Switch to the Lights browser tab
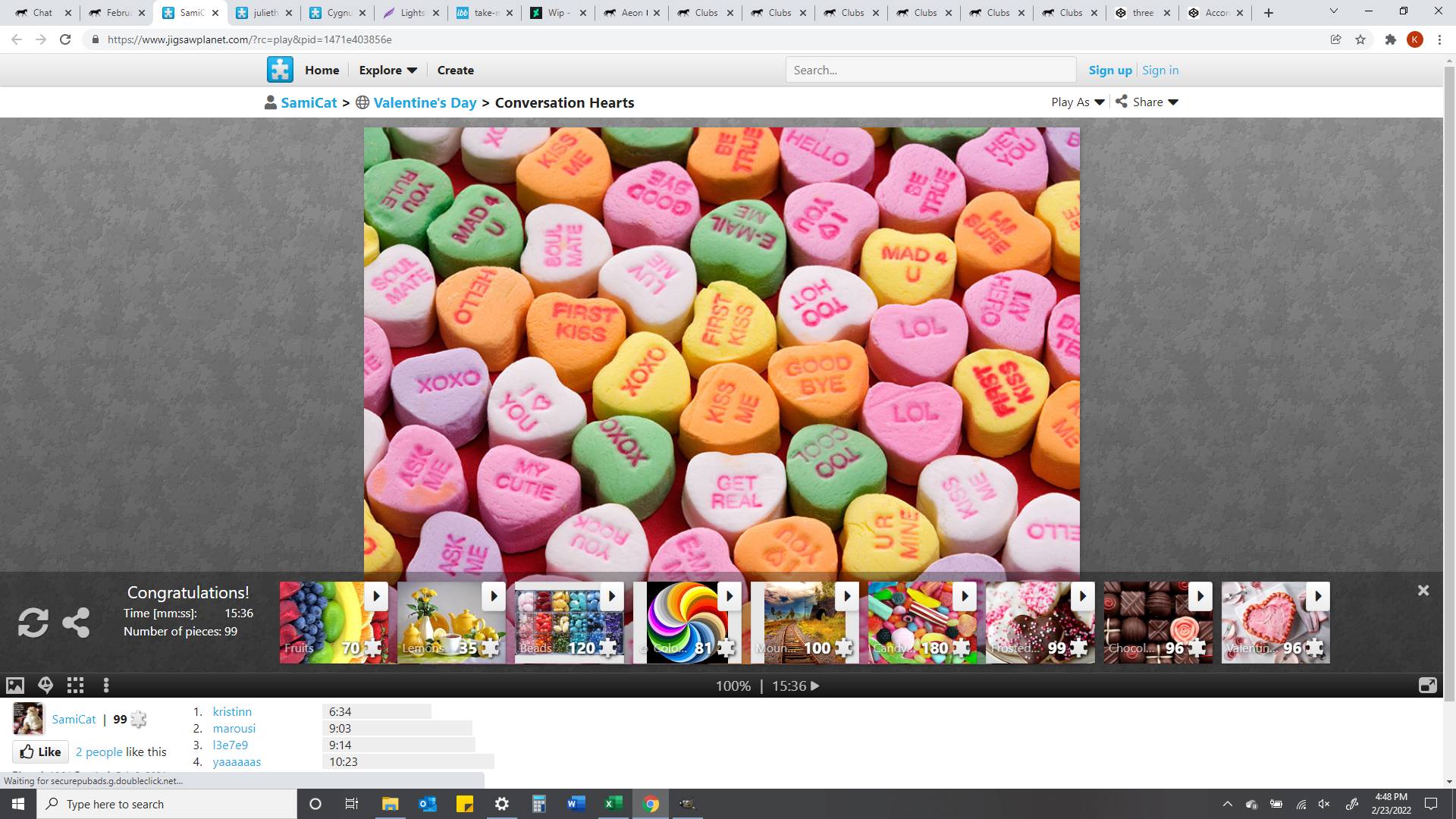Image resolution: width=1456 pixels, height=819 pixels. 412,12
